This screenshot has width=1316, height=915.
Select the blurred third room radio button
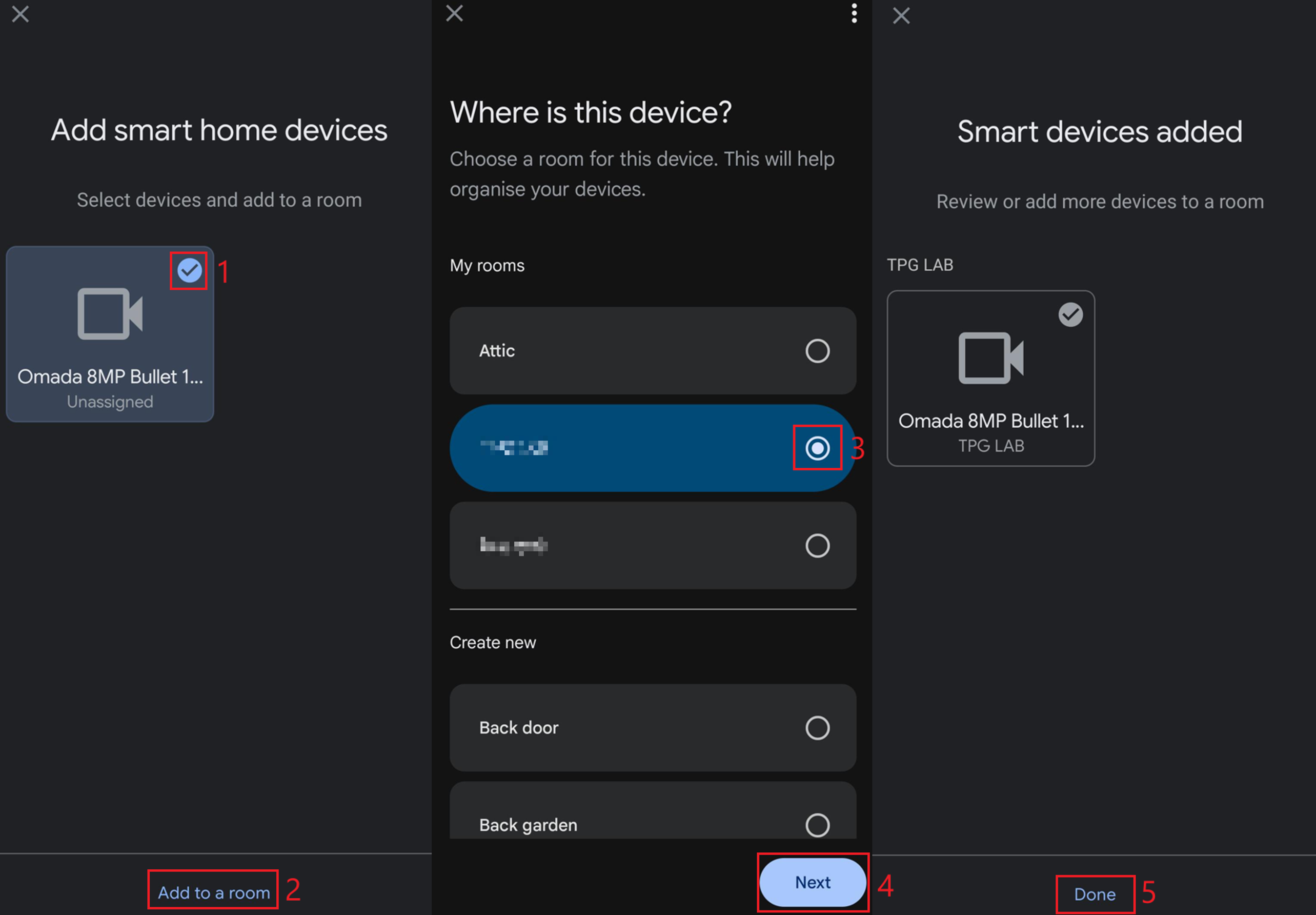click(x=817, y=545)
